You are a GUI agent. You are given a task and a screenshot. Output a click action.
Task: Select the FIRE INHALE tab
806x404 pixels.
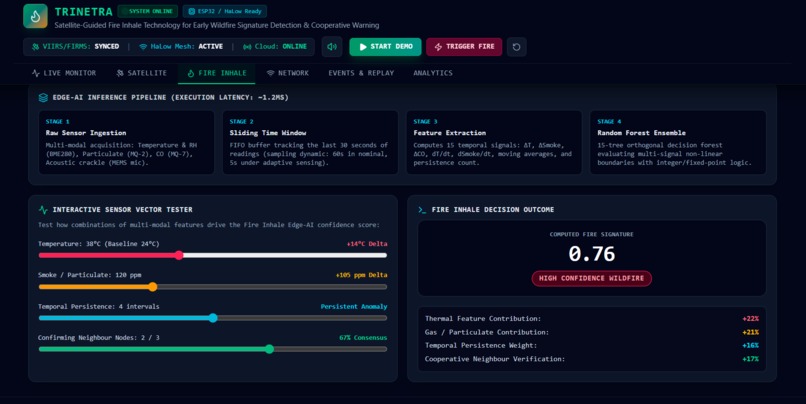pos(216,73)
